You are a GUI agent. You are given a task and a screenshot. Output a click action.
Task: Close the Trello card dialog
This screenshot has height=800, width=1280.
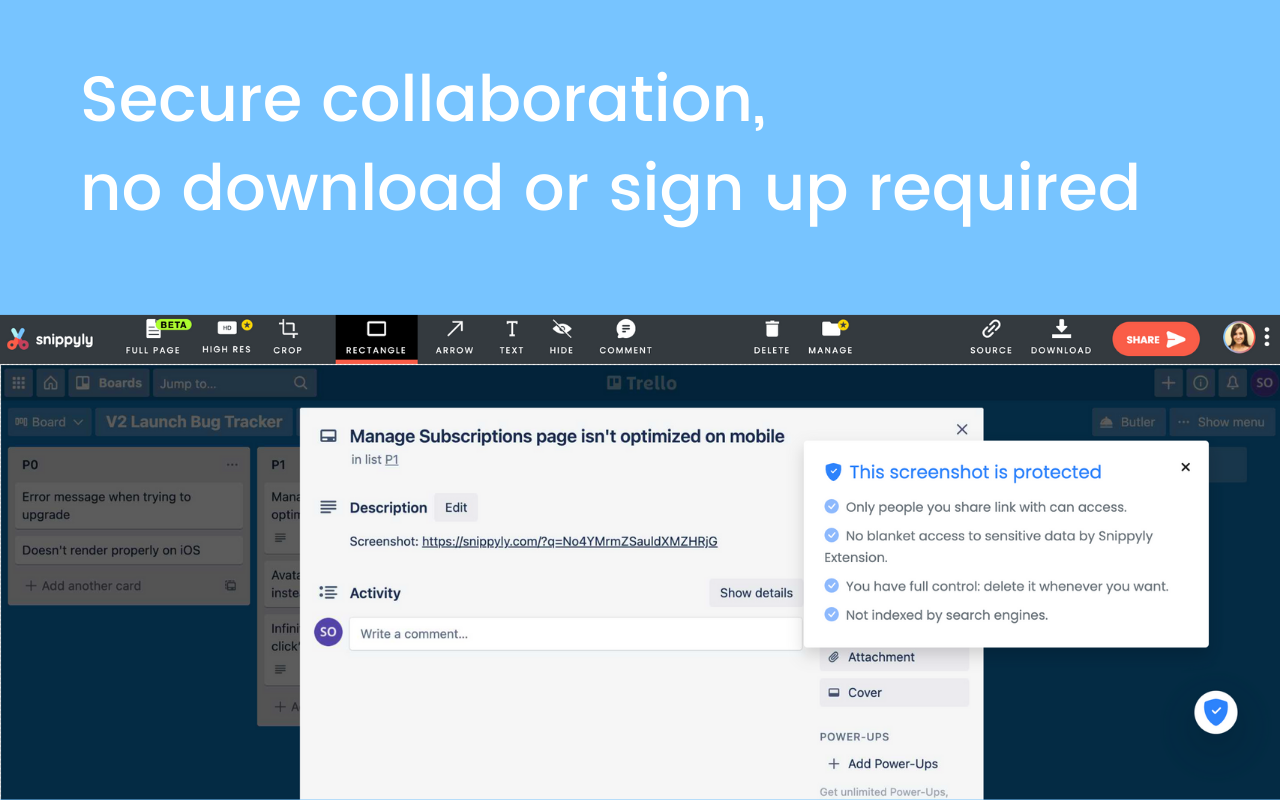point(962,429)
